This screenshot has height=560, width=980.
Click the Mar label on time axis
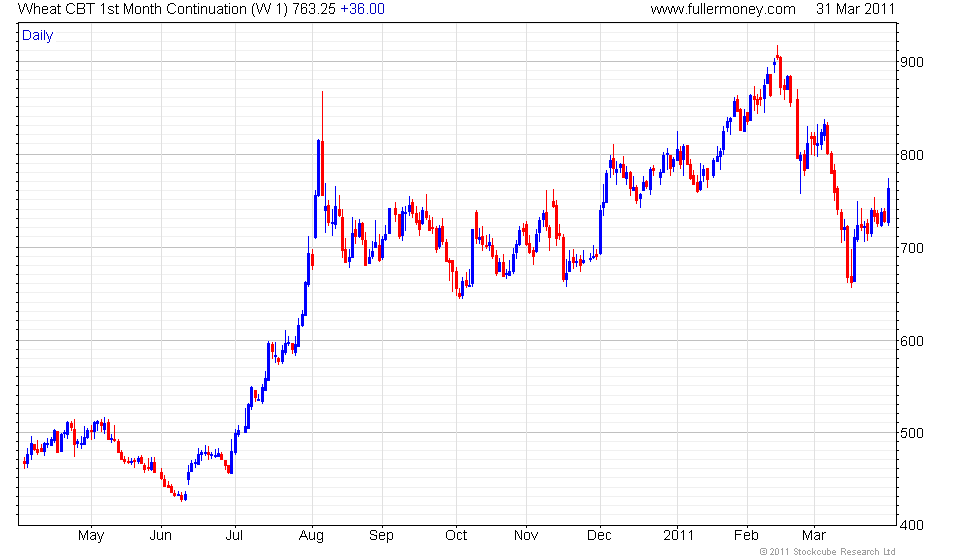(814, 536)
